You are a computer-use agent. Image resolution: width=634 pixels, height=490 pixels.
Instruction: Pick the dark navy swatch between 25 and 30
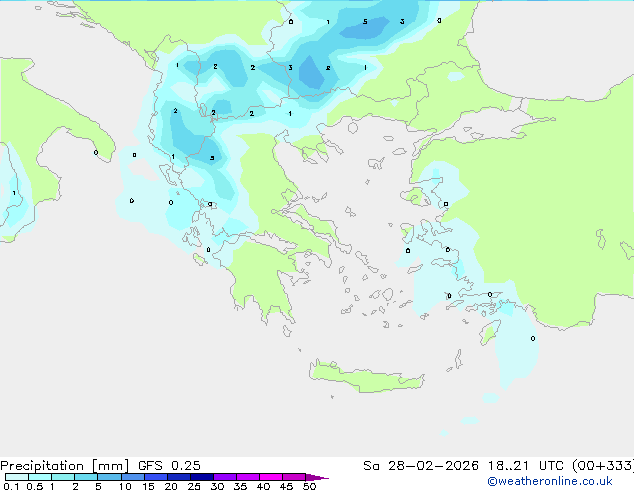[x=201, y=477]
